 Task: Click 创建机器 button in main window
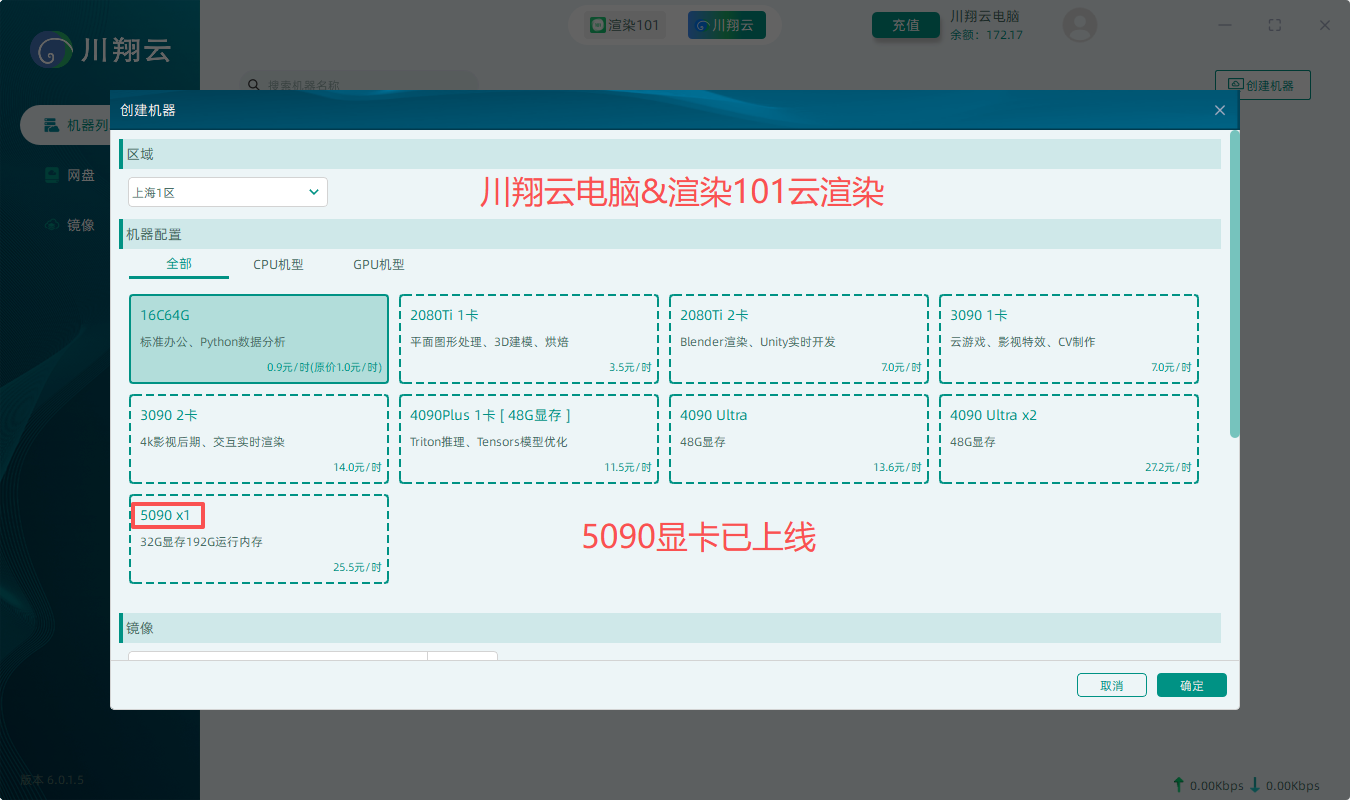(1263, 85)
